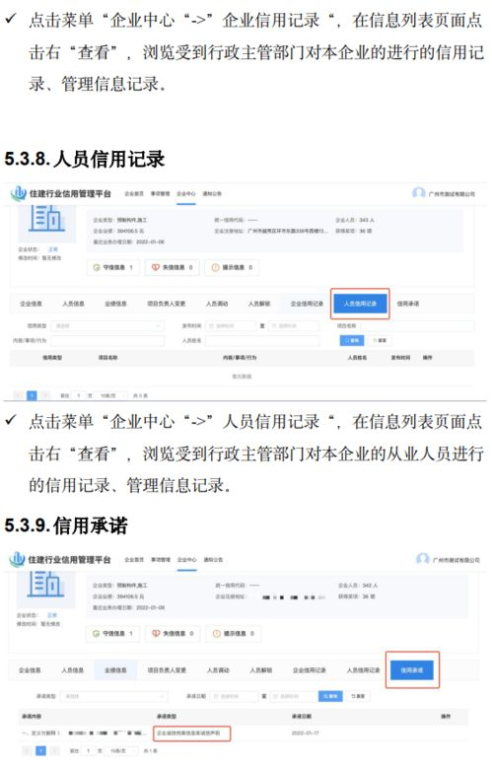This screenshot has width=492, height=768.
Task: Open 守信信息 badge in 5.3.9 screenshot
Action: click(113, 633)
